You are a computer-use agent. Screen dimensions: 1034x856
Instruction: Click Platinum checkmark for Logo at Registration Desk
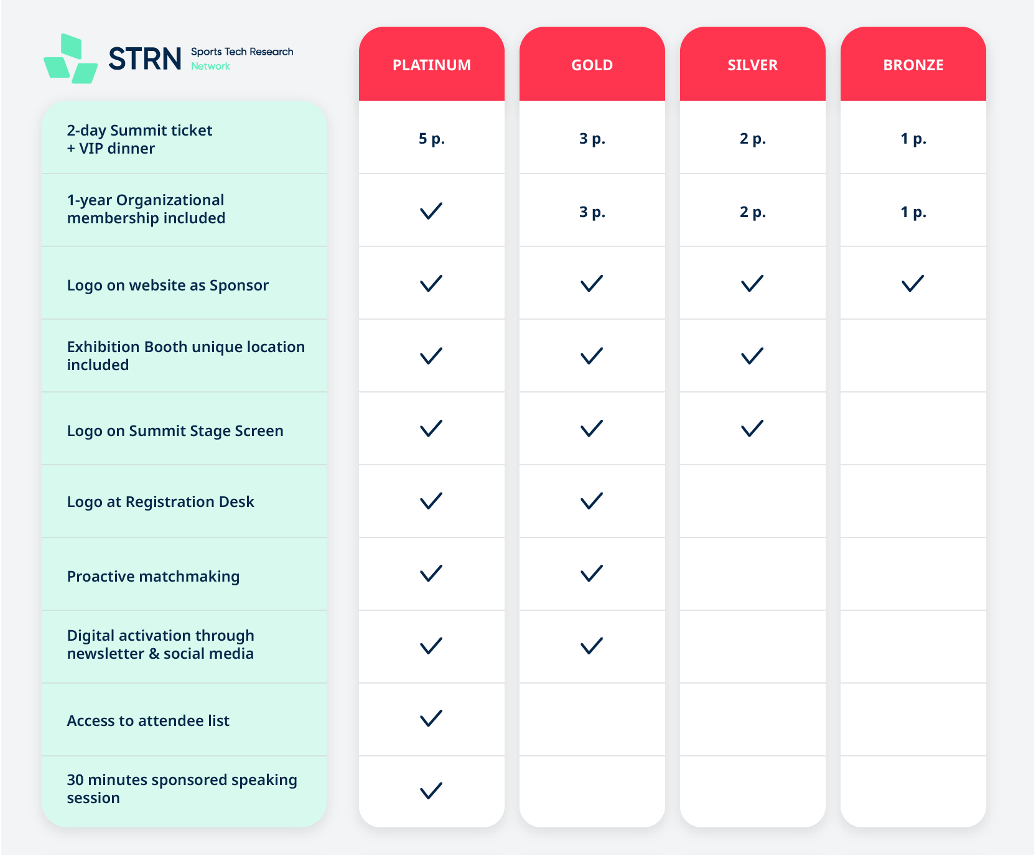pos(431,501)
